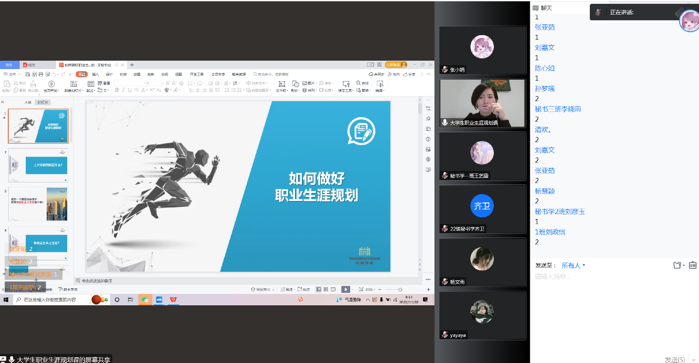This screenshot has height=363, width=699.
Task: Click the undo arrow in the quick access toolbar
Action: coord(54,74)
